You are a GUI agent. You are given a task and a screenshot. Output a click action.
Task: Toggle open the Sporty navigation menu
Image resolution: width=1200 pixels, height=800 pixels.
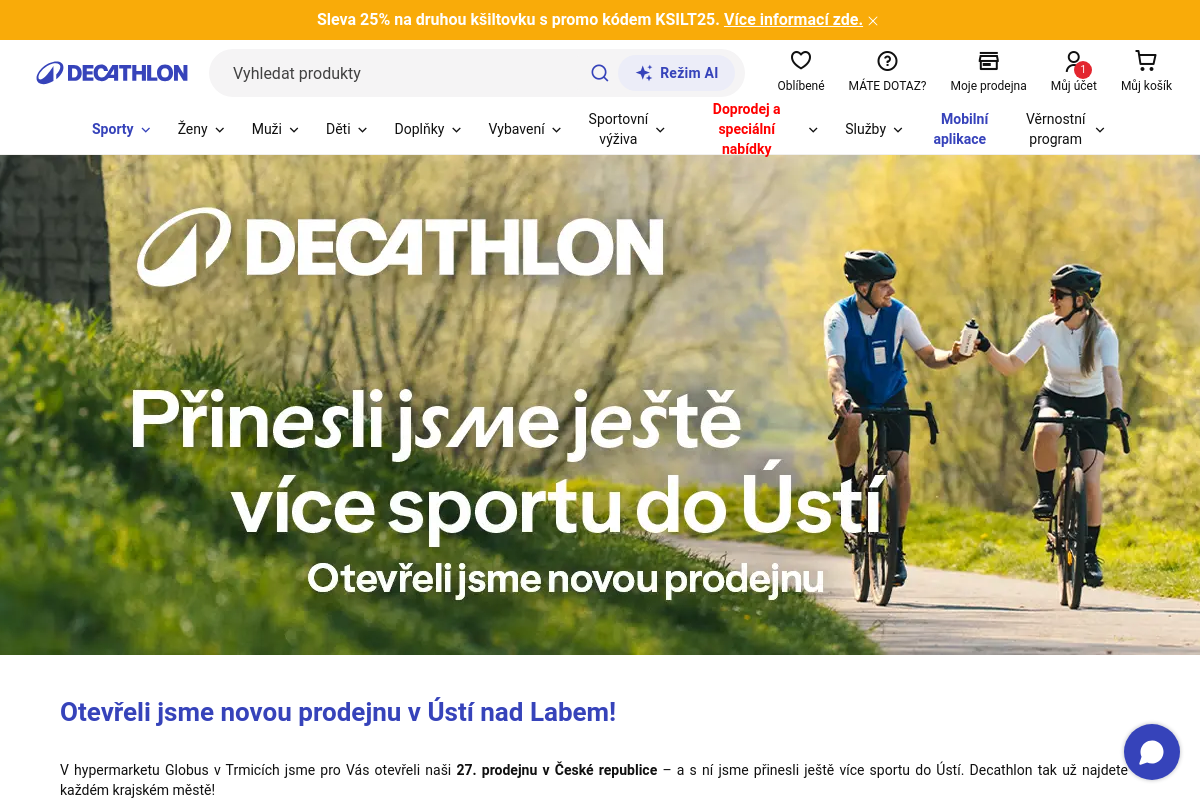120,129
